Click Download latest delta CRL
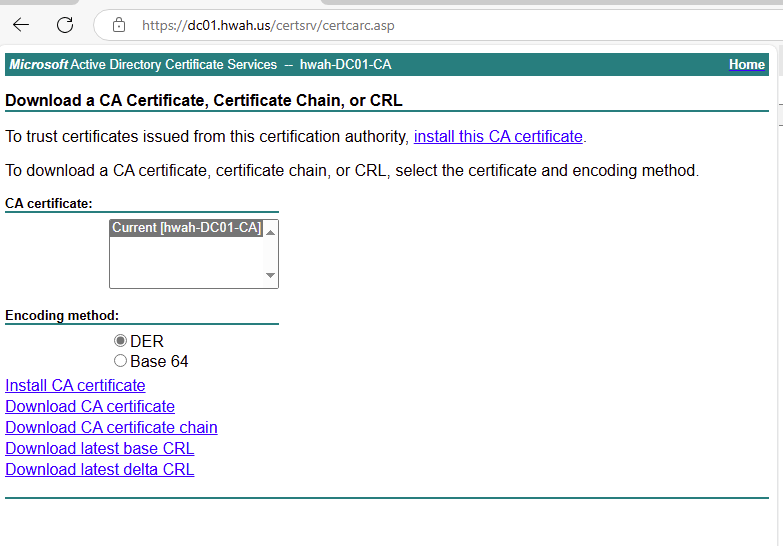Viewport: 783px width, 546px height. point(99,470)
